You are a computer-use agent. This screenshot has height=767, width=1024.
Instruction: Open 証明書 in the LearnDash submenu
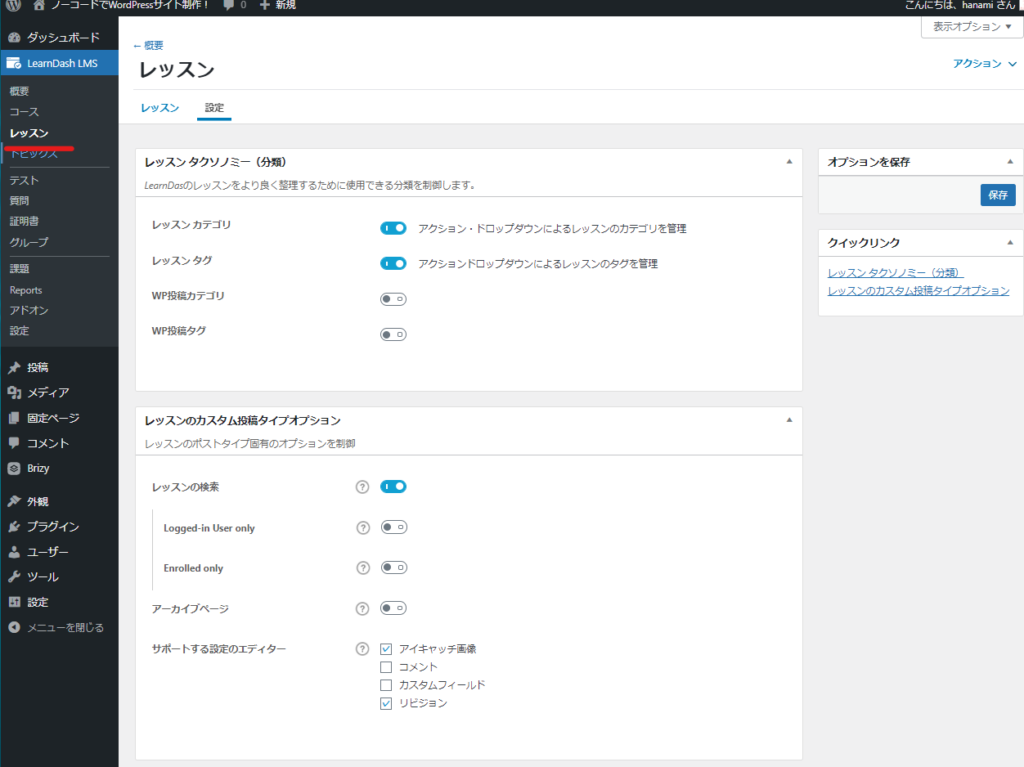(24, 221)
